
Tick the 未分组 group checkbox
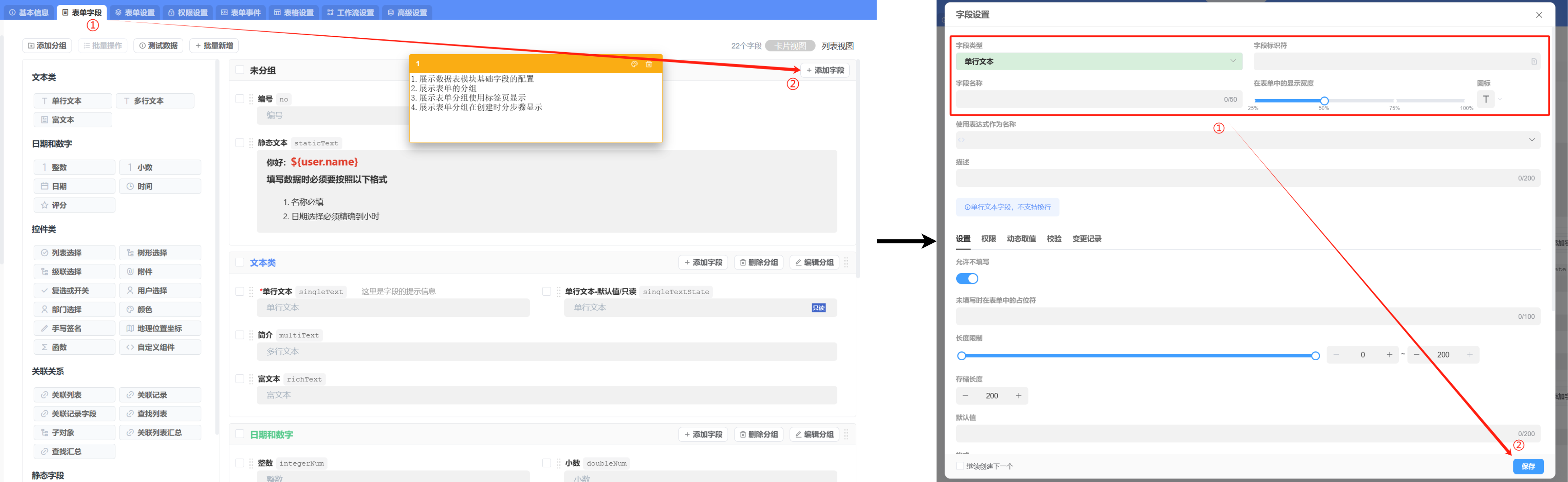click(240, 71)
